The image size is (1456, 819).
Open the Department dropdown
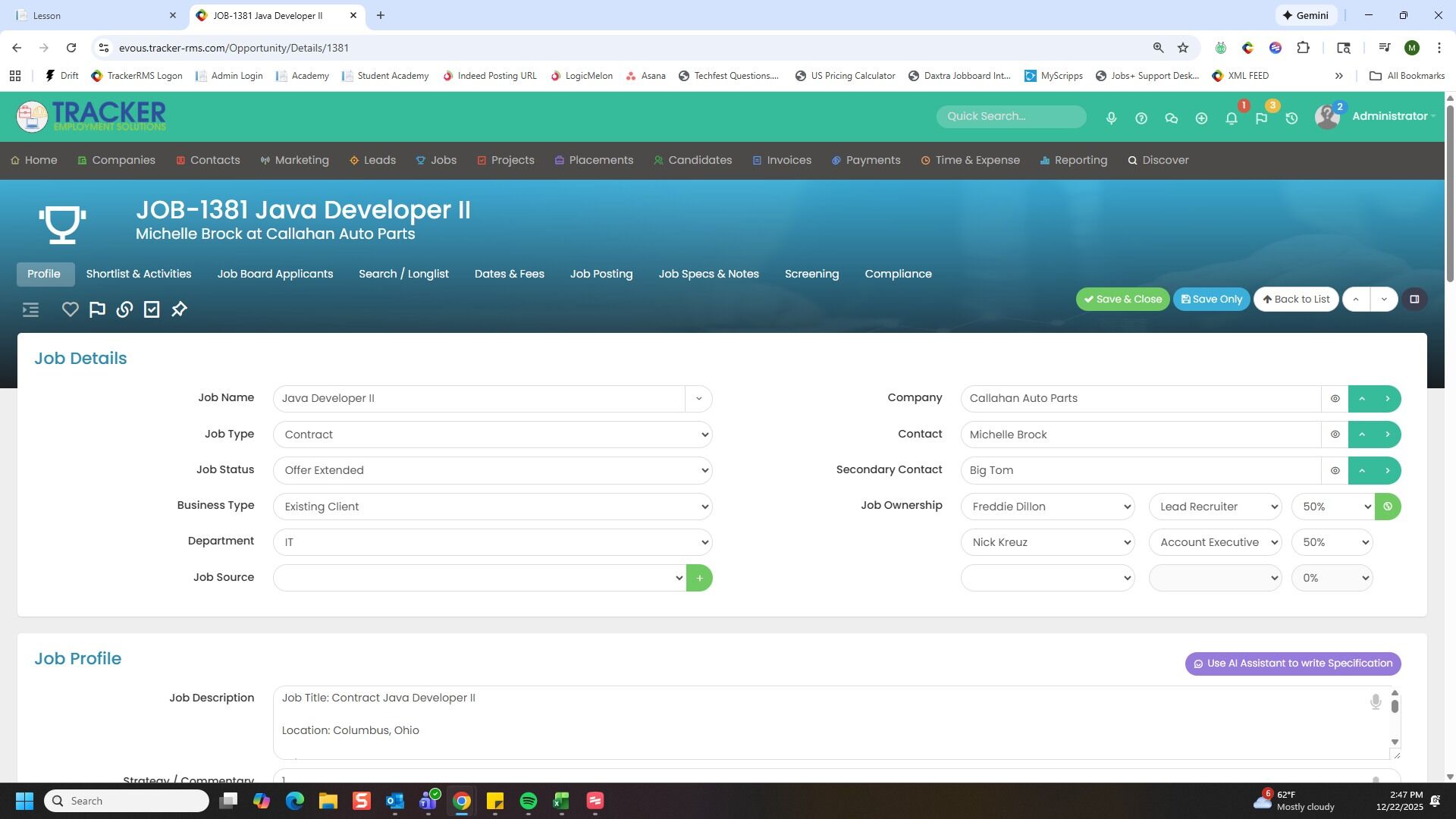coord(492,542)
